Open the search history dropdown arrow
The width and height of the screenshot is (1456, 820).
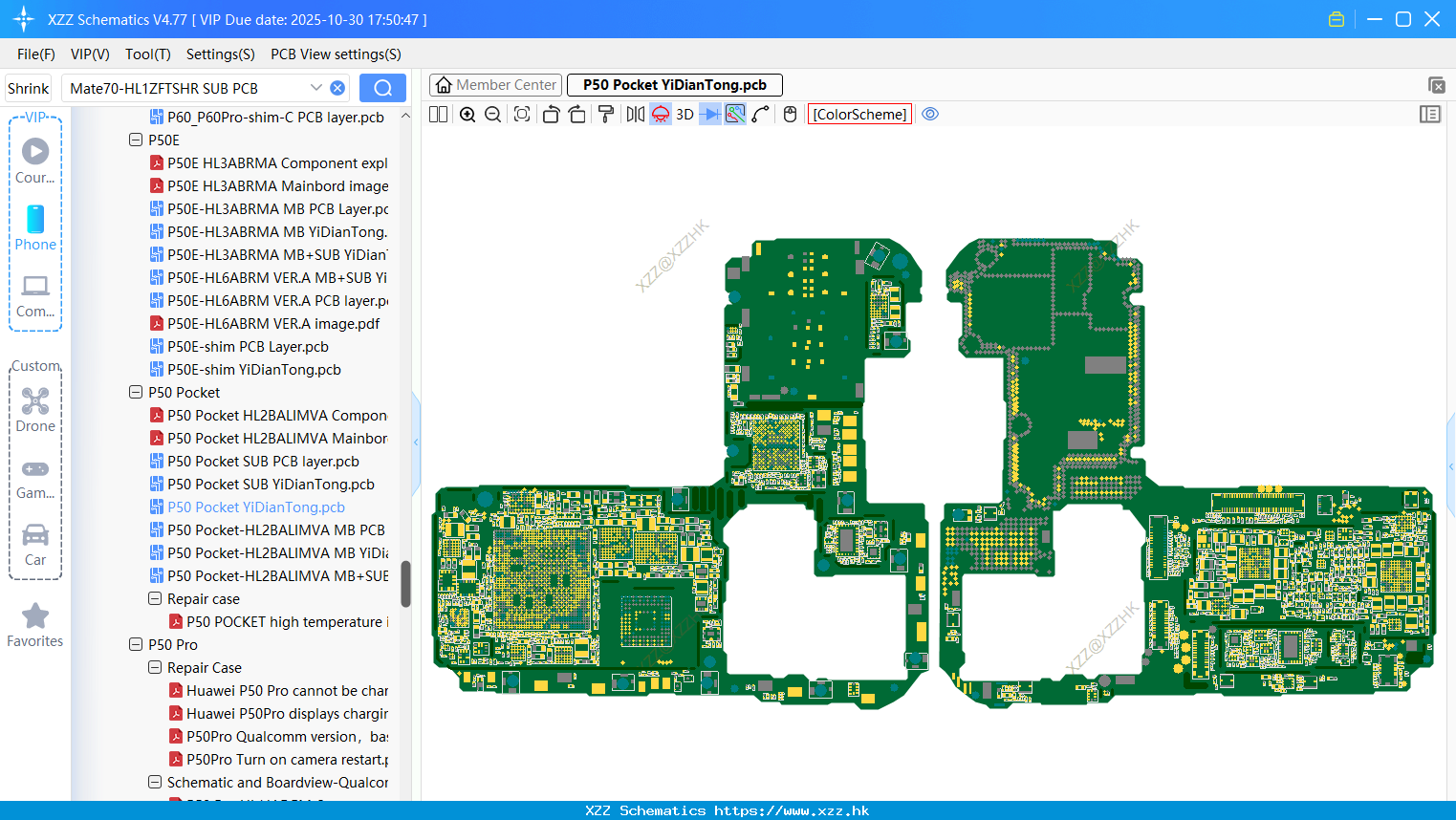[x=316, y=88]
